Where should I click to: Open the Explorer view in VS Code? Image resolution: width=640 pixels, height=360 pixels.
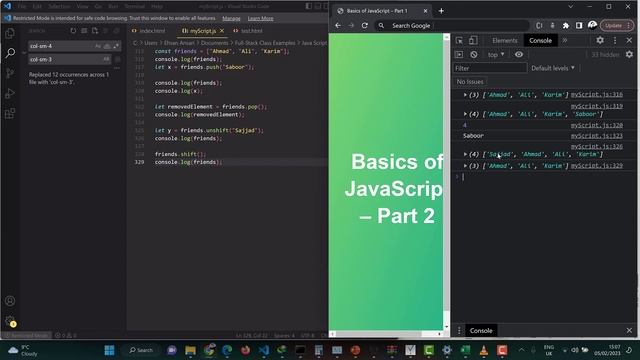coord(10,33)
